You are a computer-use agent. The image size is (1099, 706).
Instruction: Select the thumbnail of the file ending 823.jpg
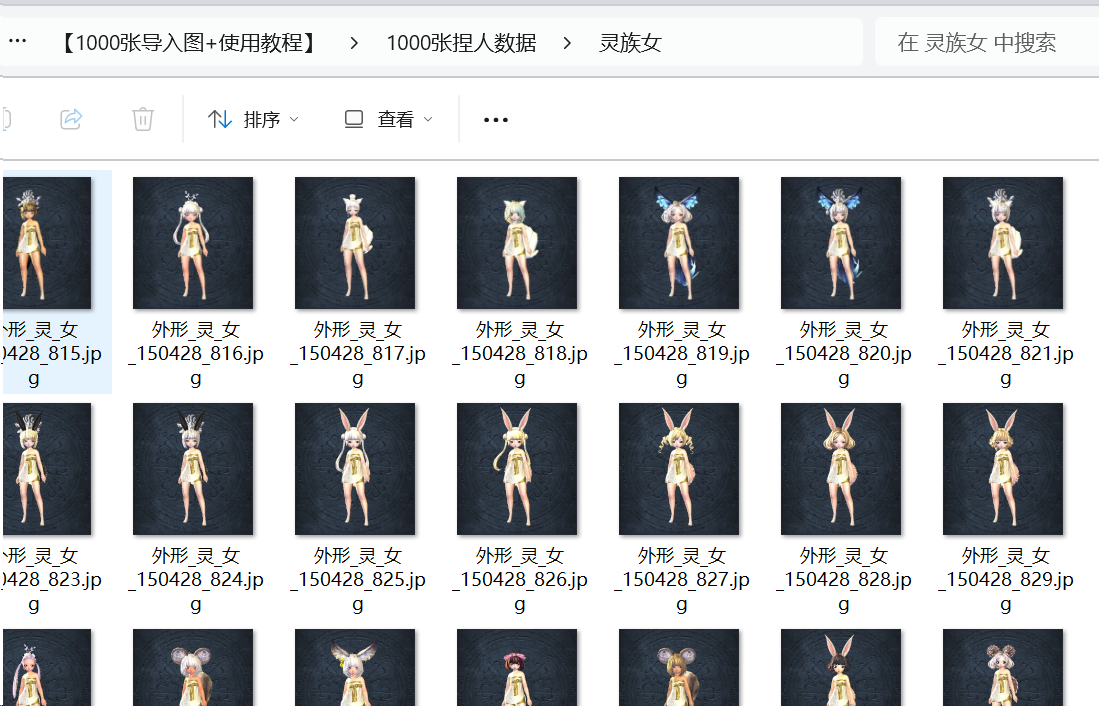(47, 469)
